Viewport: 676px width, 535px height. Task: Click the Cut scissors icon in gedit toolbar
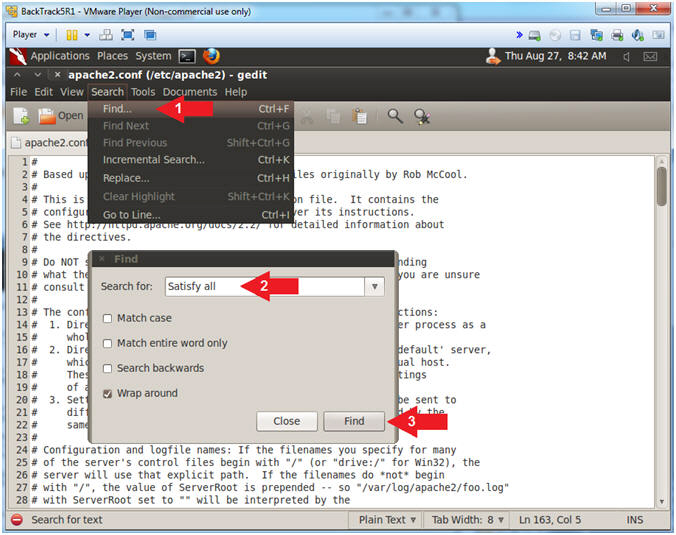pyautogui.click(x=307, y=116)
